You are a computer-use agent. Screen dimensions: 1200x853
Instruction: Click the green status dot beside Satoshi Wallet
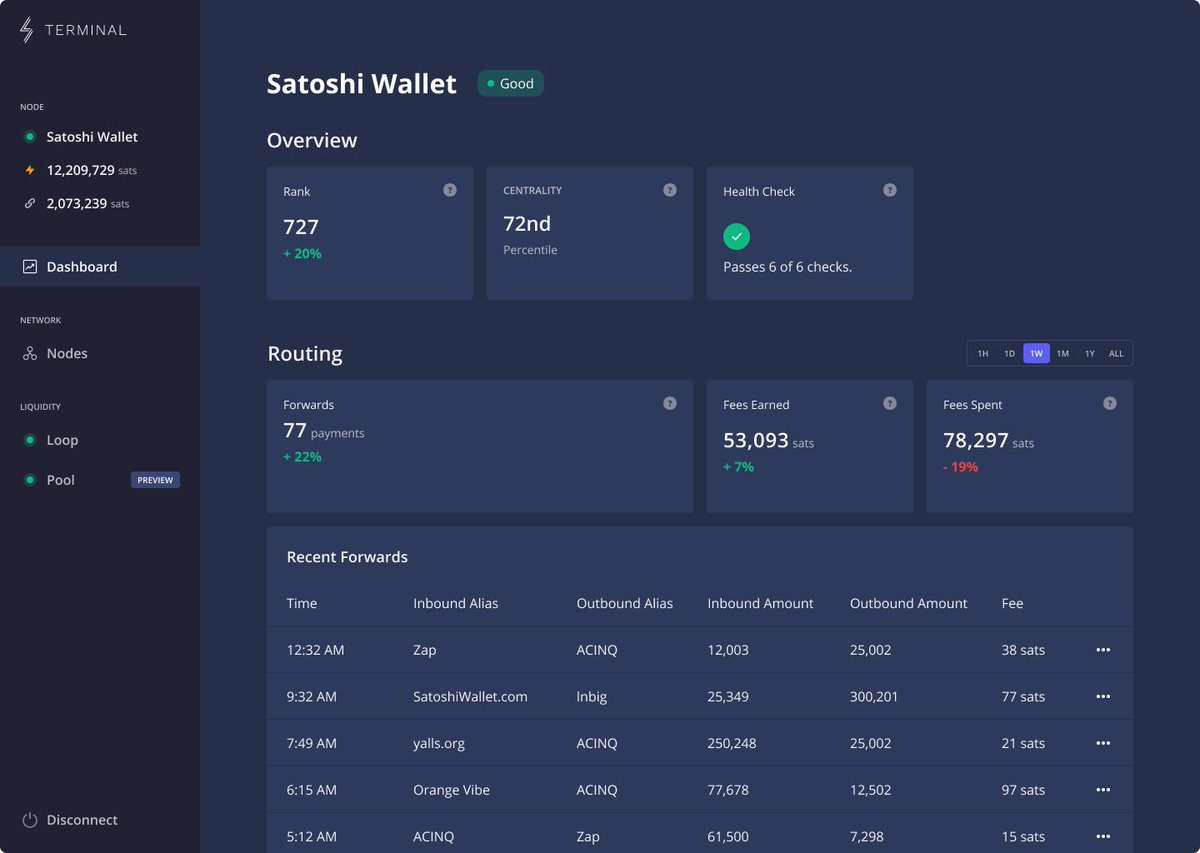tap(30, 137)
